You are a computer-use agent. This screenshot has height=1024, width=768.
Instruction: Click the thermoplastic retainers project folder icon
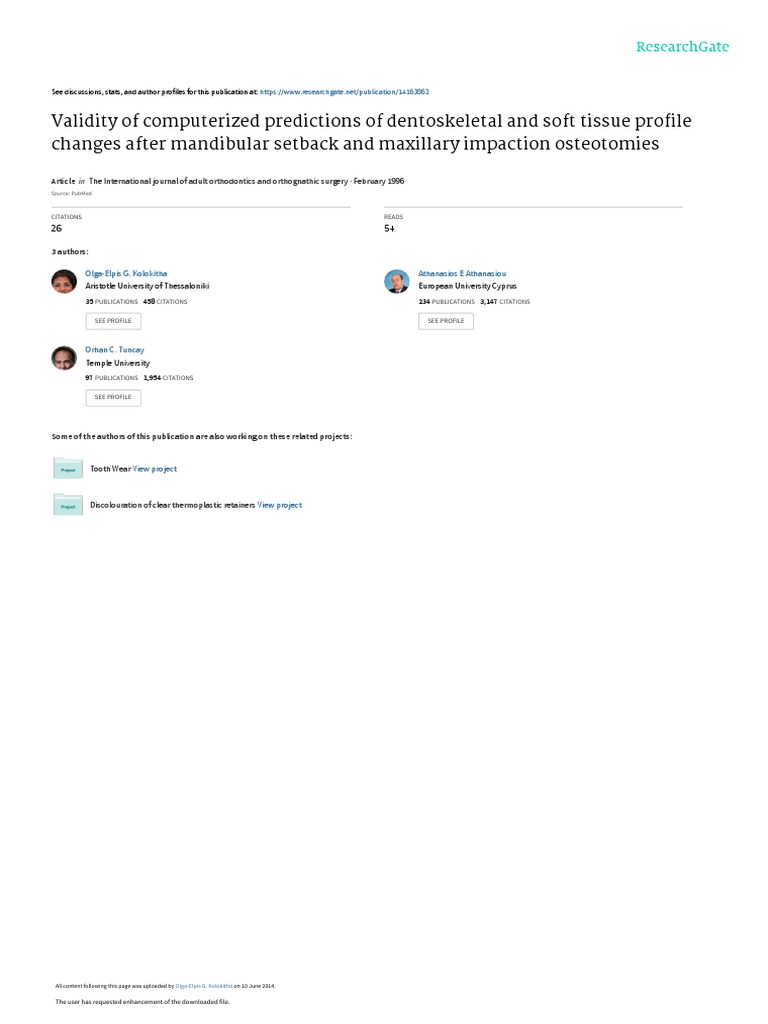67,505
